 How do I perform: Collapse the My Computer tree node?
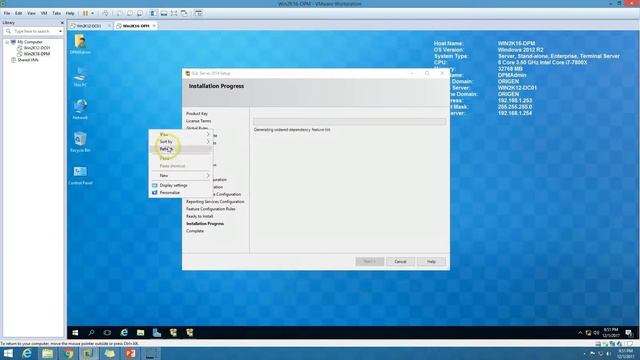[x=7, y=42]
